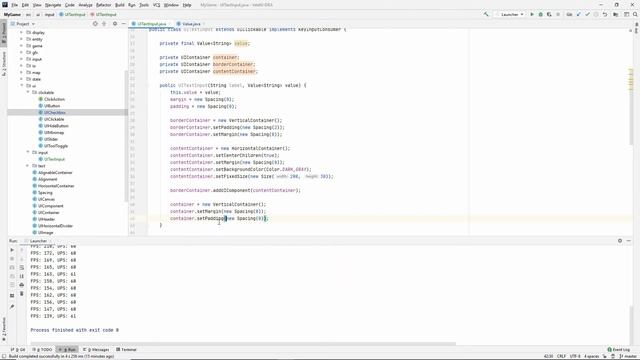Run with Coverage icon in toolbar
640x360 pixels.
click(x=549, y=14)
